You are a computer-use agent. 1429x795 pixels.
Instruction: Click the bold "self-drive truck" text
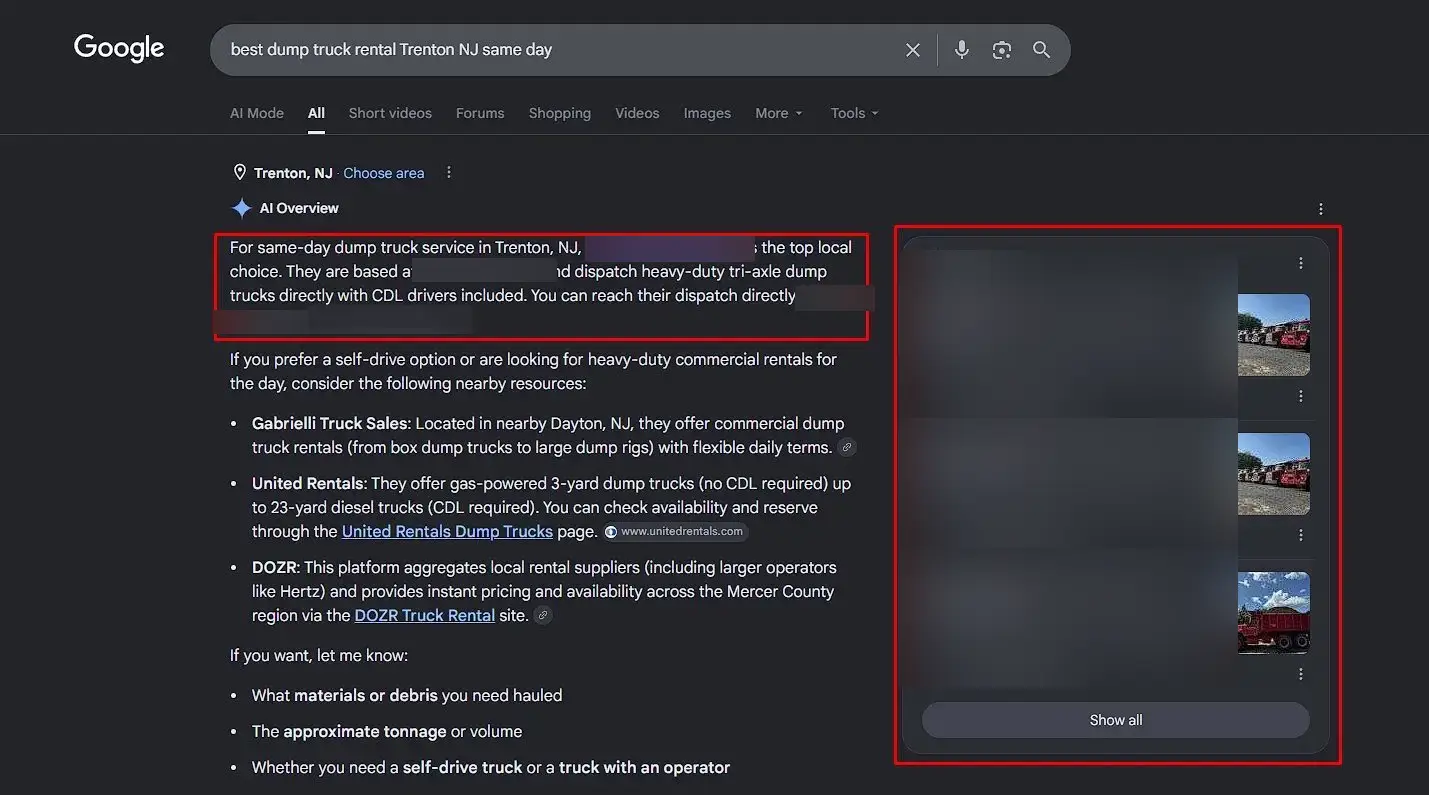point(463,768)
